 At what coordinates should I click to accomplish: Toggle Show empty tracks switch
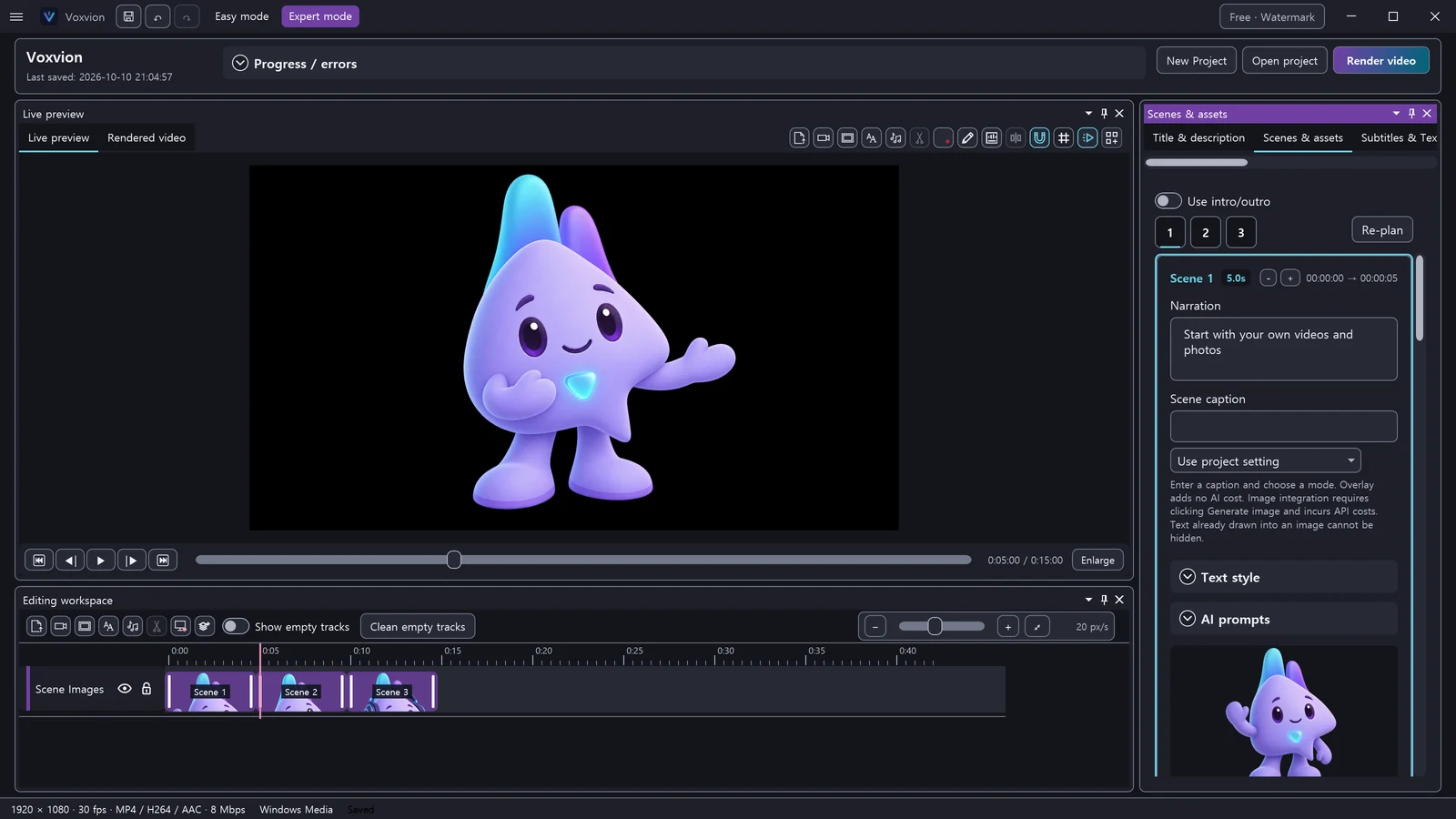[236, 626]
